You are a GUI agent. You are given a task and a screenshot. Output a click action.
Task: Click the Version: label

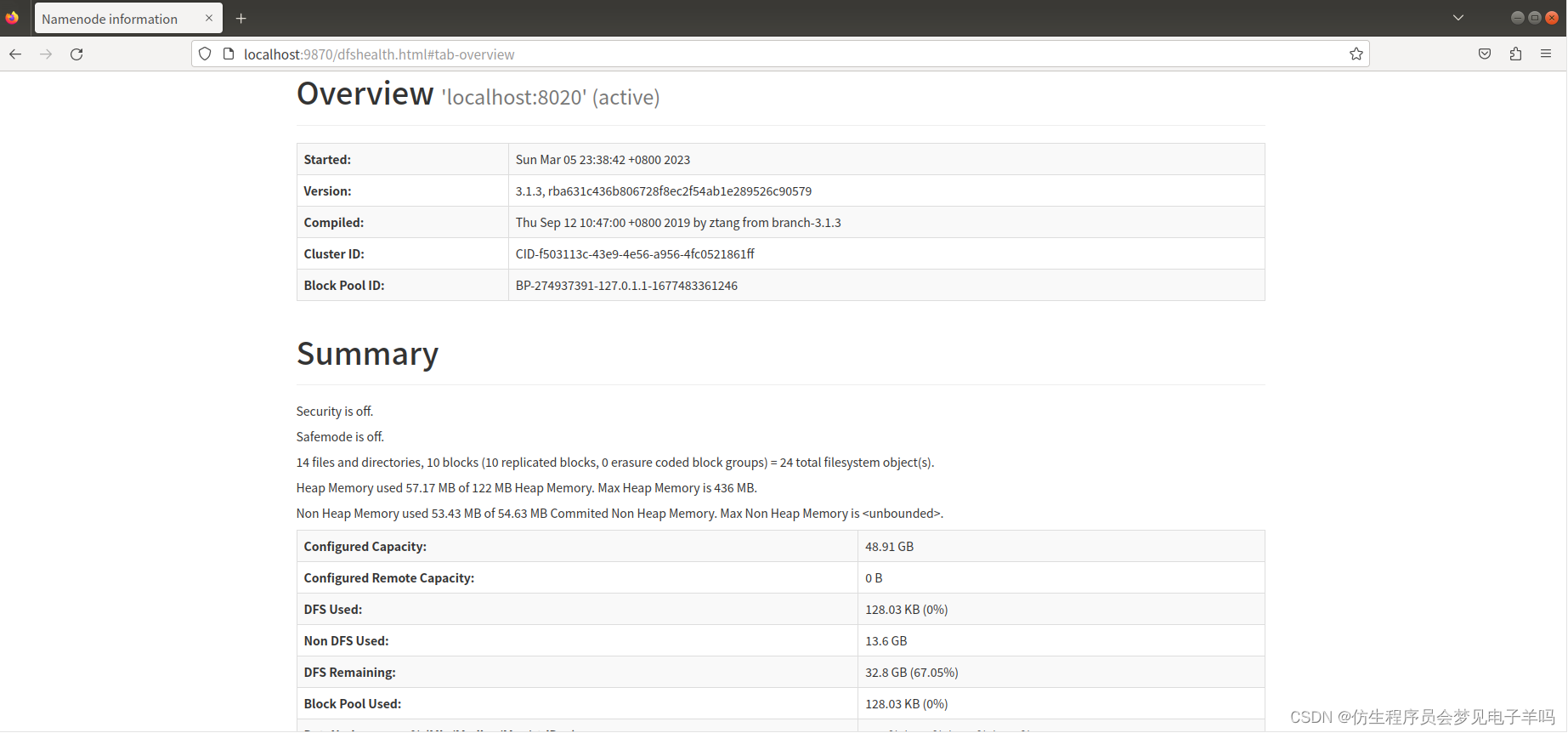point(327,191)
